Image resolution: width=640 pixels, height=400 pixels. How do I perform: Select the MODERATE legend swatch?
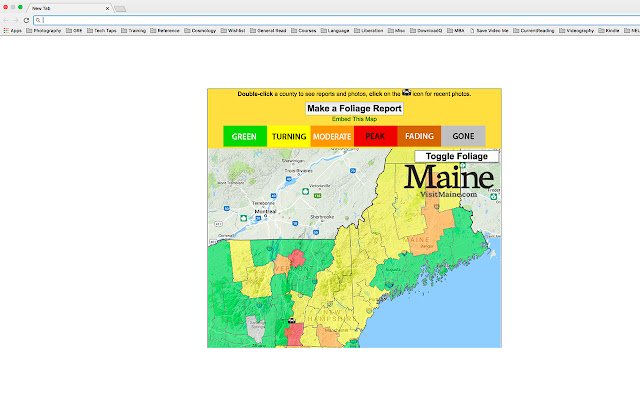(332, 136)
